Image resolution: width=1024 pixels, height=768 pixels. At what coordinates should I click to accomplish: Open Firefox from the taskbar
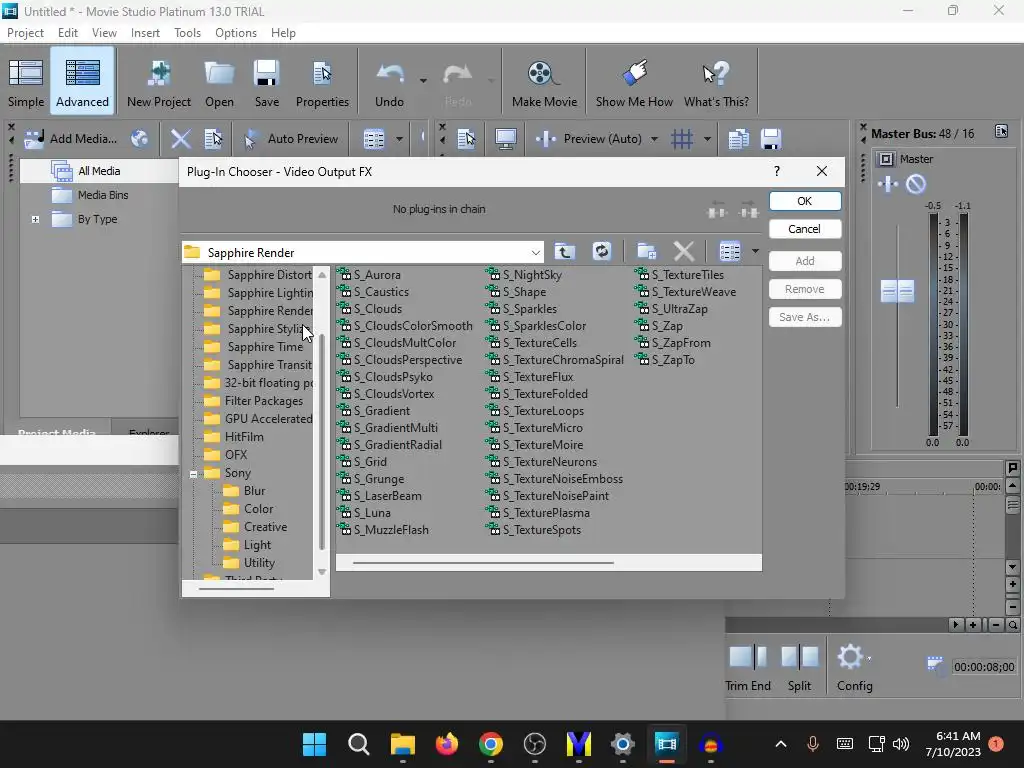click(x=447, y=744)
